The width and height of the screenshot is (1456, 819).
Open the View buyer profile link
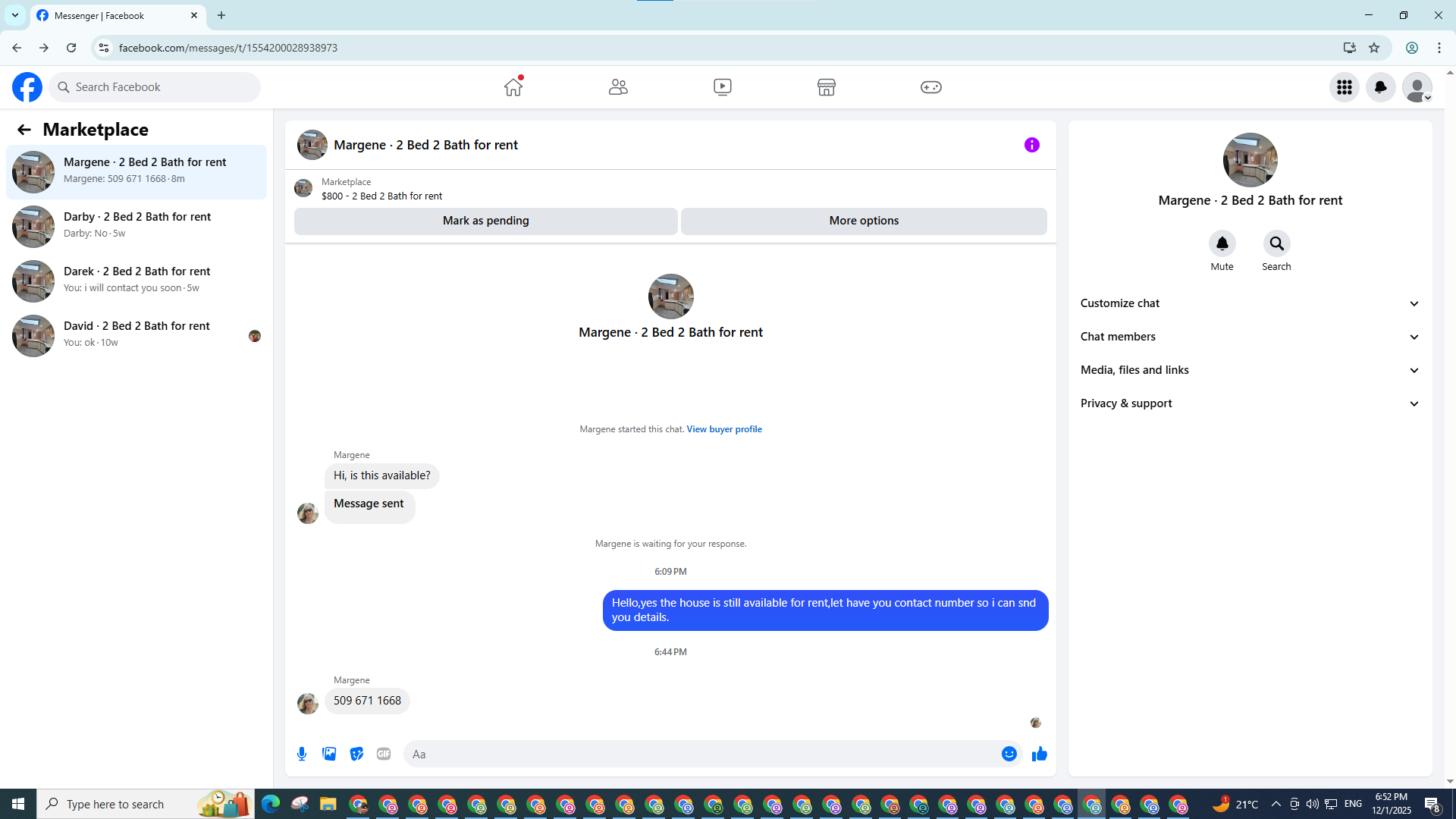click(x=724, y=429)
